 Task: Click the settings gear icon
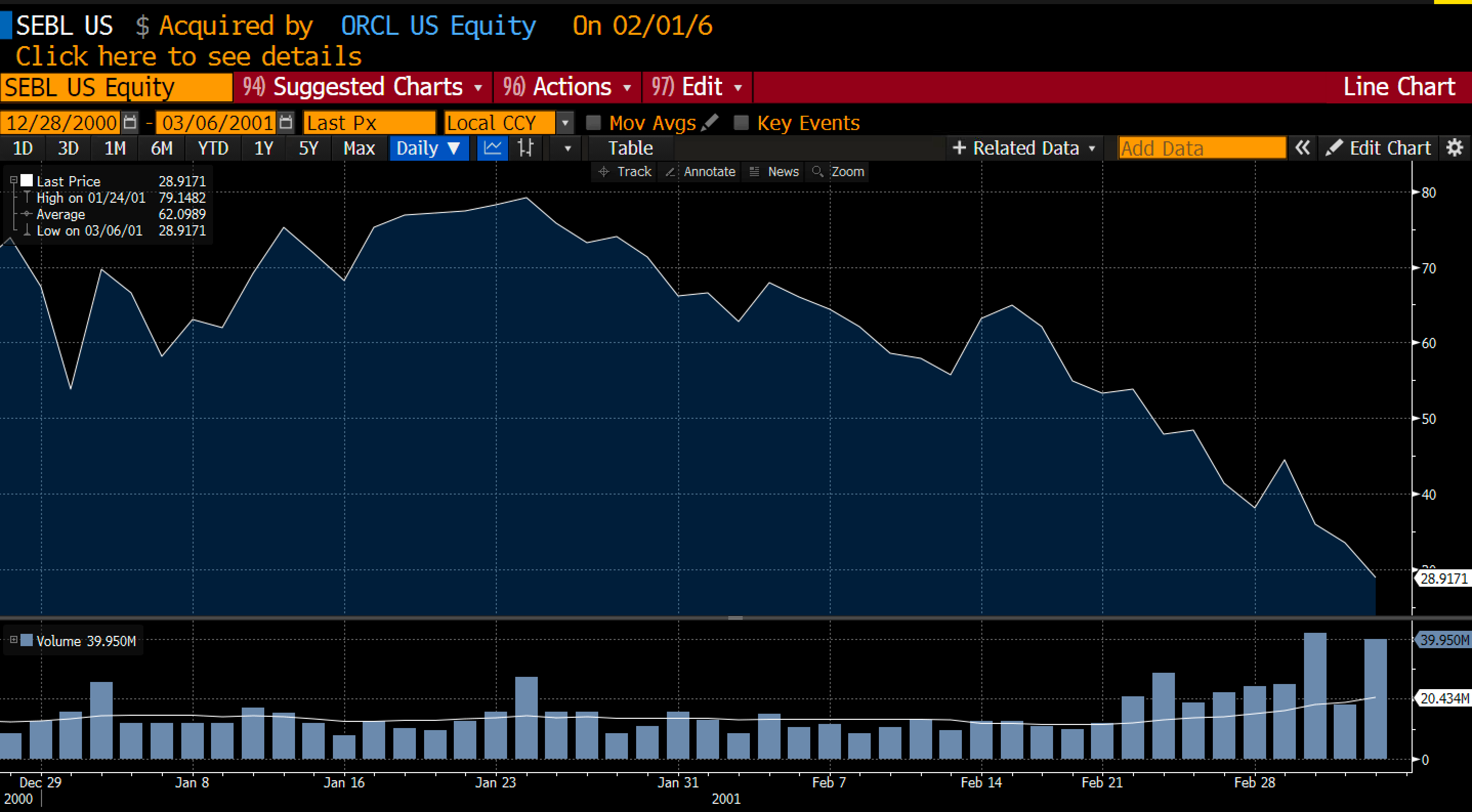pos(1454,148)
